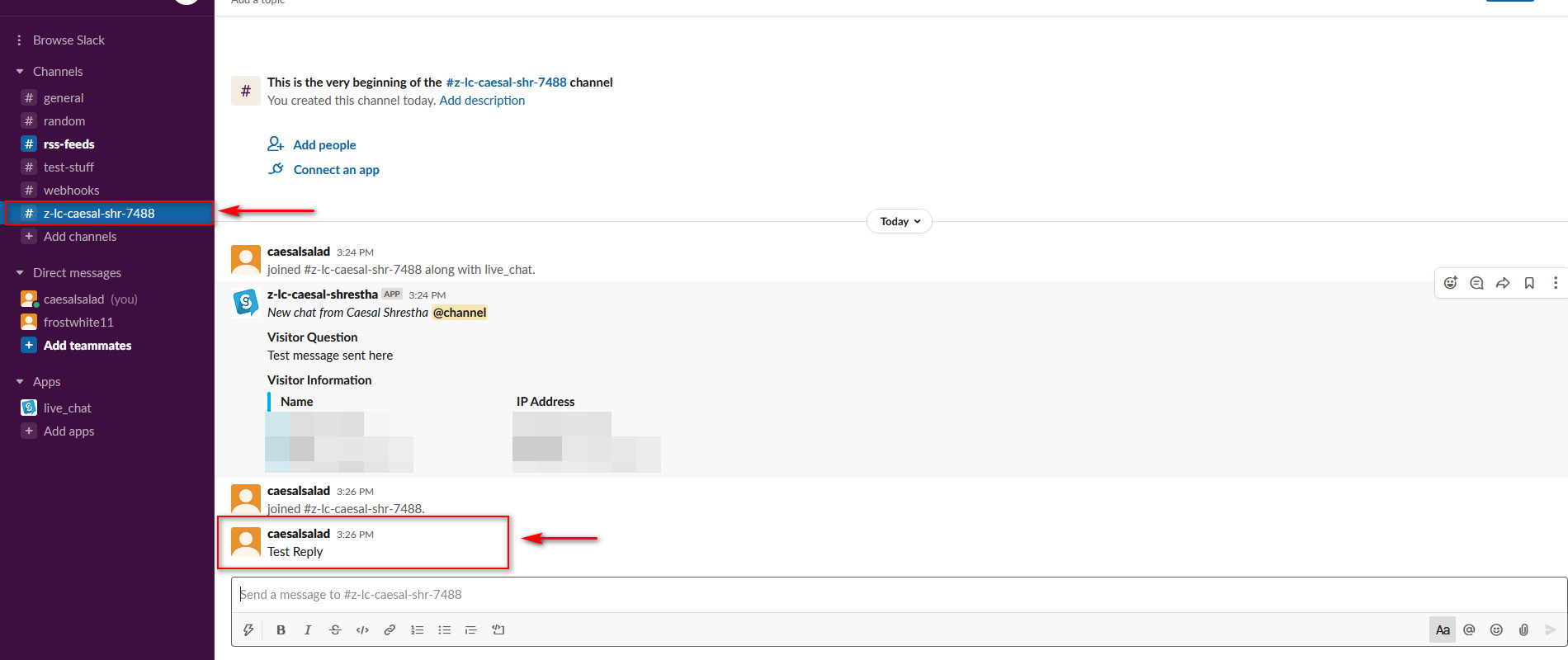Open shortcuts lightning bolt menu
1568x660 pixels.
pyautogui.click(x=248, y=630)
